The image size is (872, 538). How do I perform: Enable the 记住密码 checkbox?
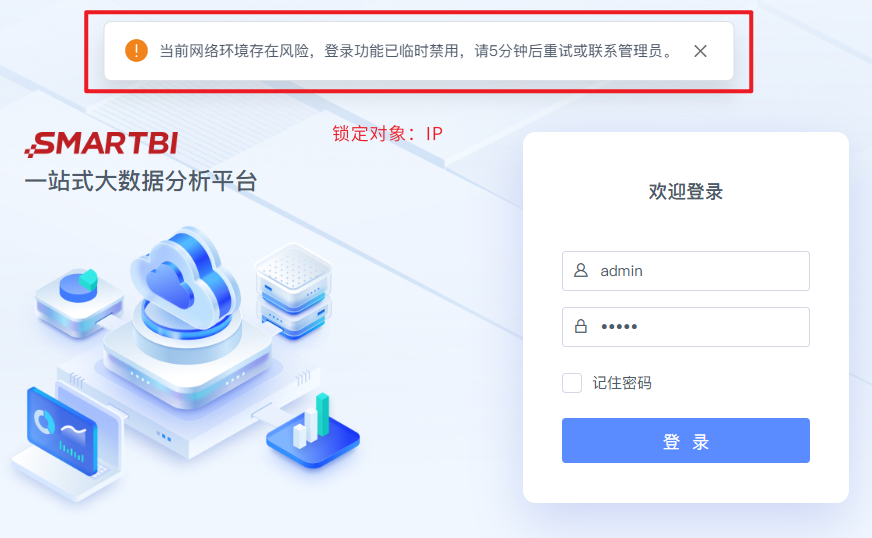point(572,383)
